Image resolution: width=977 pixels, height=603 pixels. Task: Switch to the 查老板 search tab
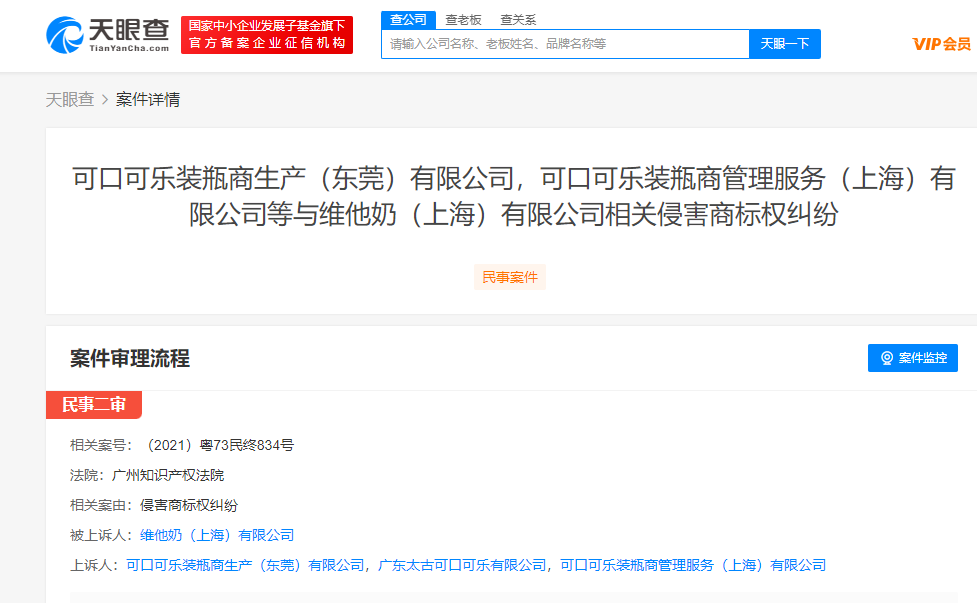point(463,19)
